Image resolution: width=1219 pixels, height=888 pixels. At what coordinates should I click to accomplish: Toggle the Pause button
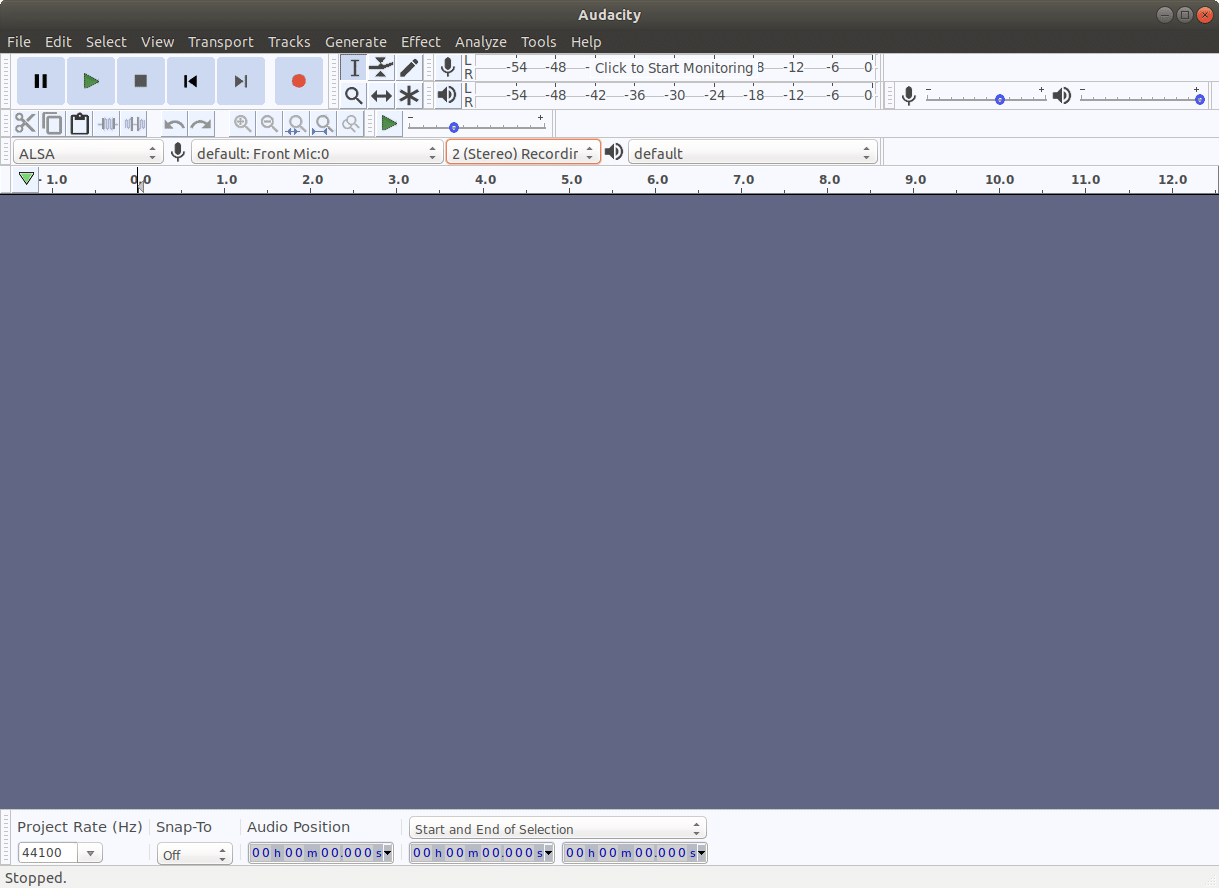click(41, 81)
